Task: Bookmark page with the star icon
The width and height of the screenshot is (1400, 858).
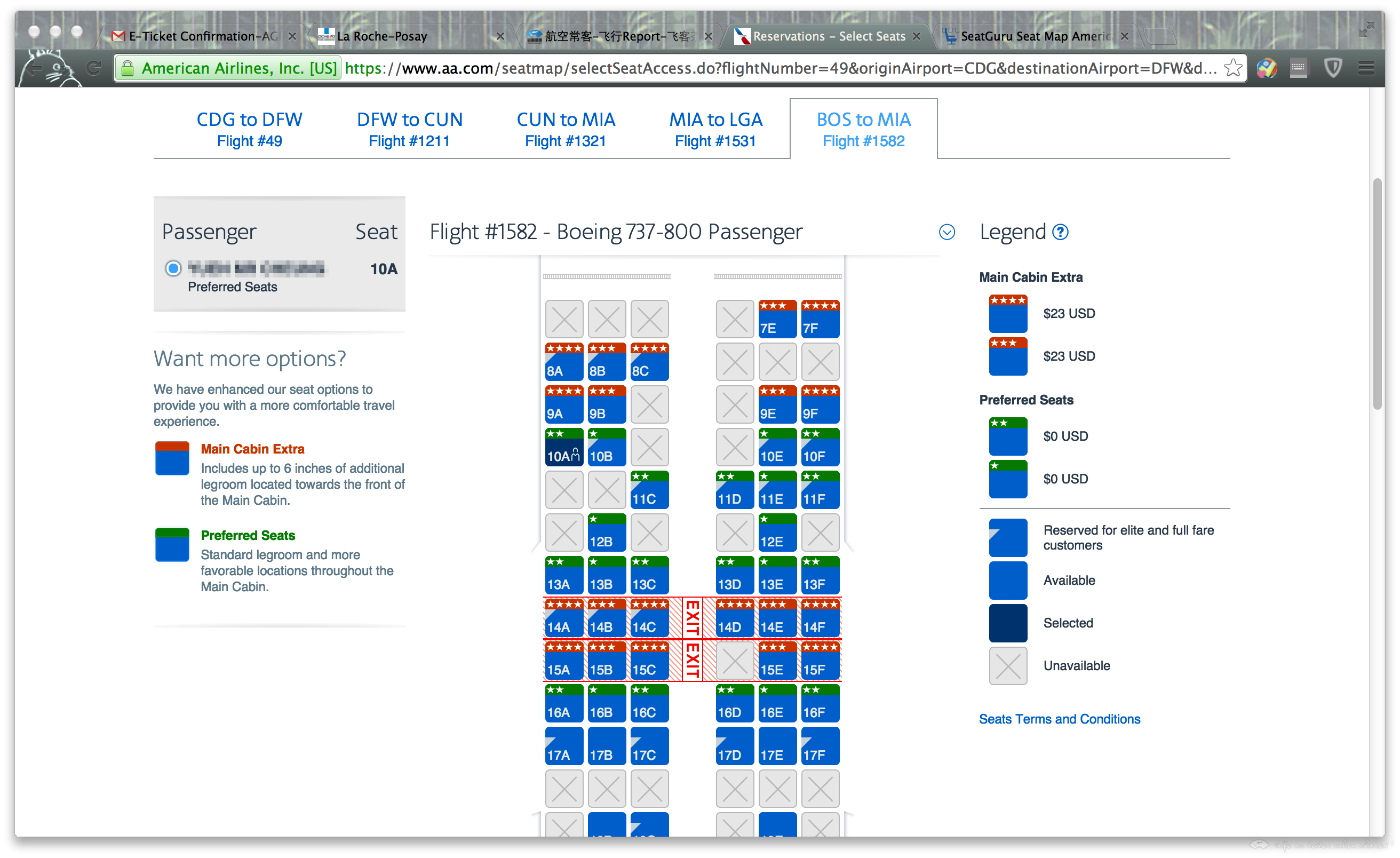Action: (1232, 68)
